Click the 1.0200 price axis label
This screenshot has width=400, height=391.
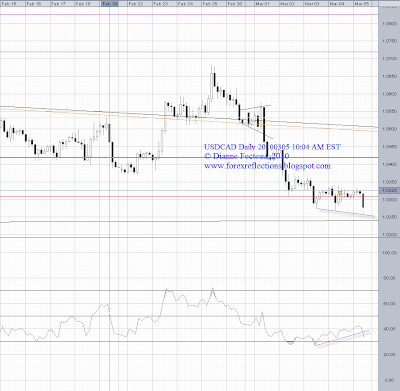[390, 235]
